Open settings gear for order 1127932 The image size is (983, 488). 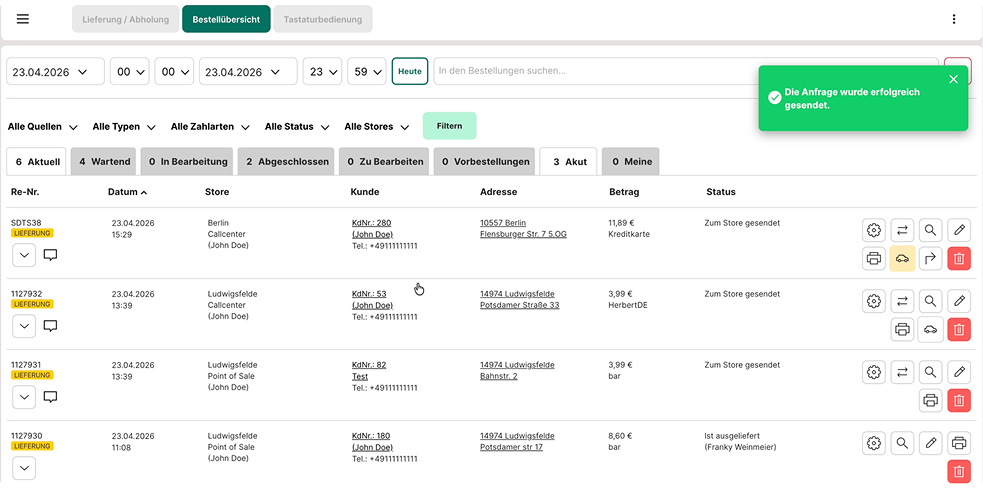click(x=873, y=301)
